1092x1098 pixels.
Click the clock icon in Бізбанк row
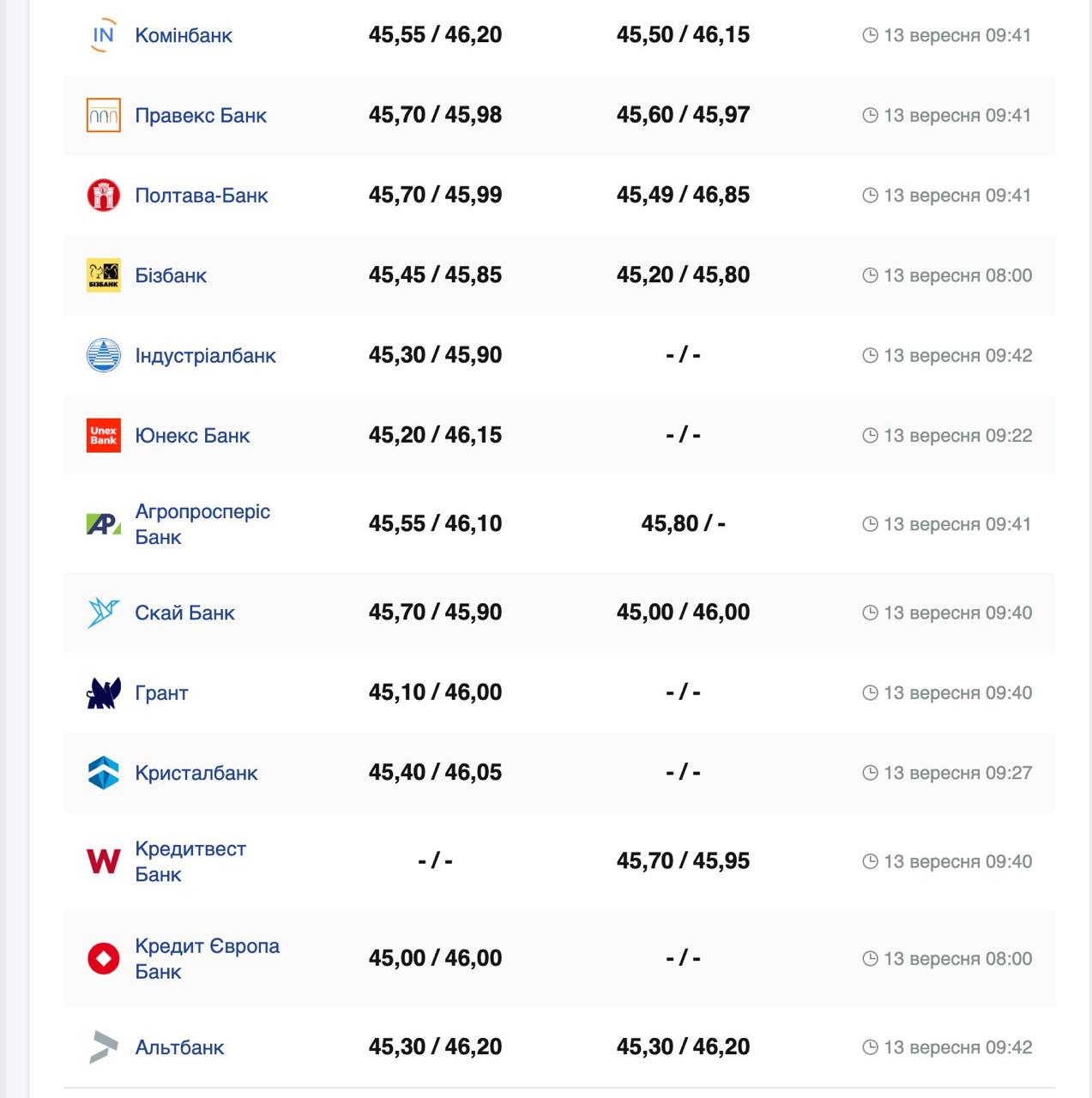[870, 275]
